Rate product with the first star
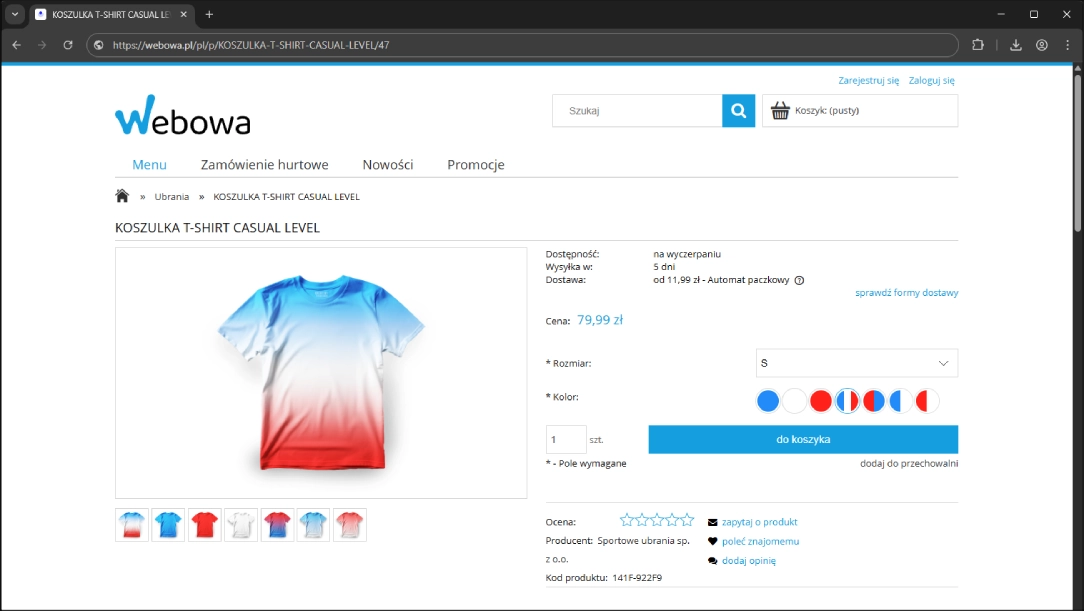This screenshot has width=1084, height=611. pyautogui.click(x=627, y=520)
